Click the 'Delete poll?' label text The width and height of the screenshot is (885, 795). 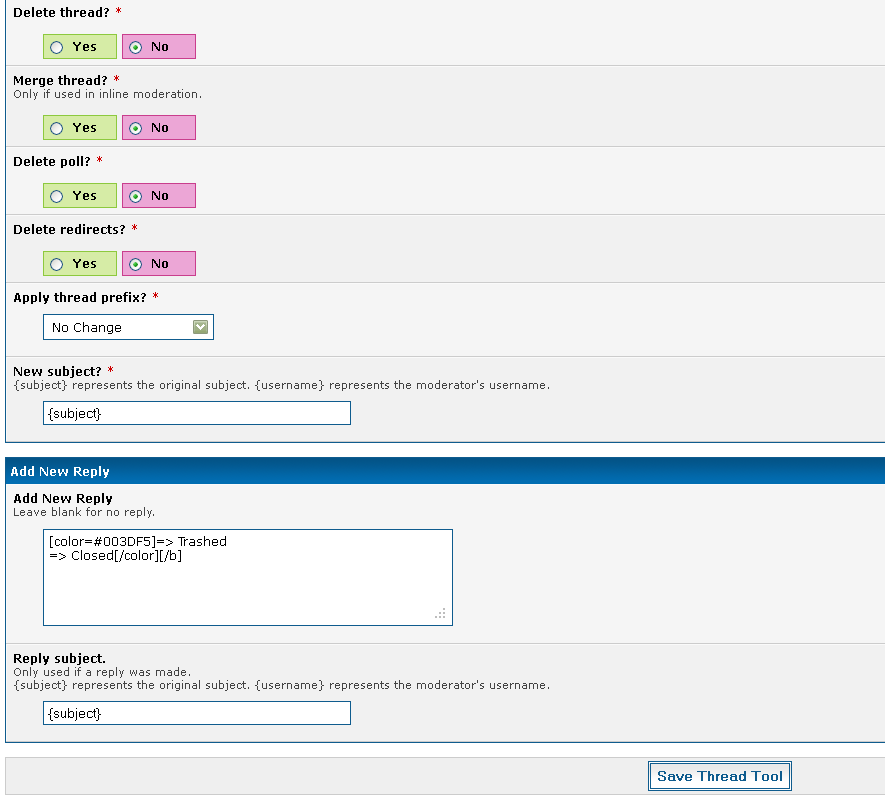click(x=51, y=161)
